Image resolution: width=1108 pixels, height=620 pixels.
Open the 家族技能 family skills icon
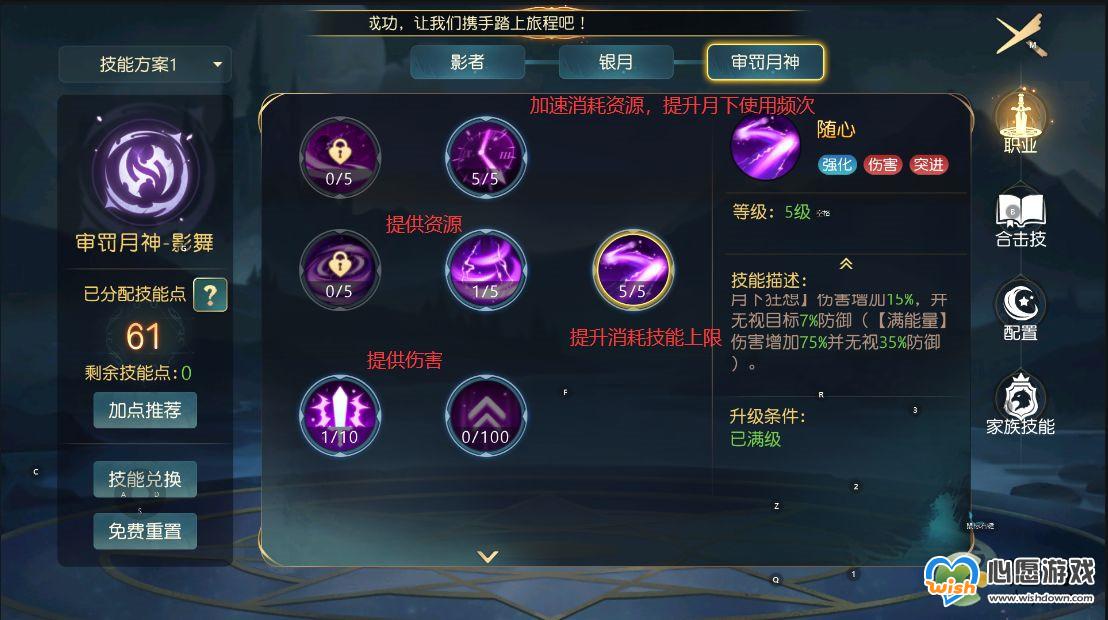[1020, 403]
